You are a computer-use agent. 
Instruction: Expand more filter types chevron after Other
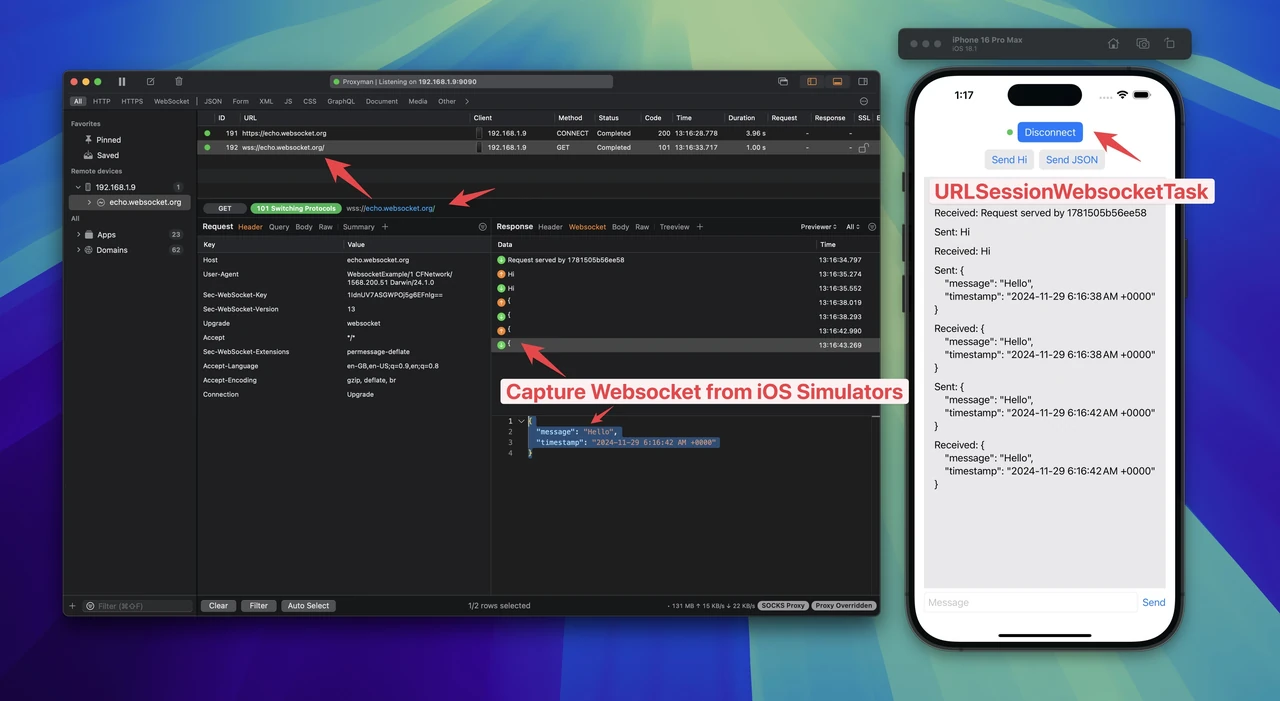(467, 101)
